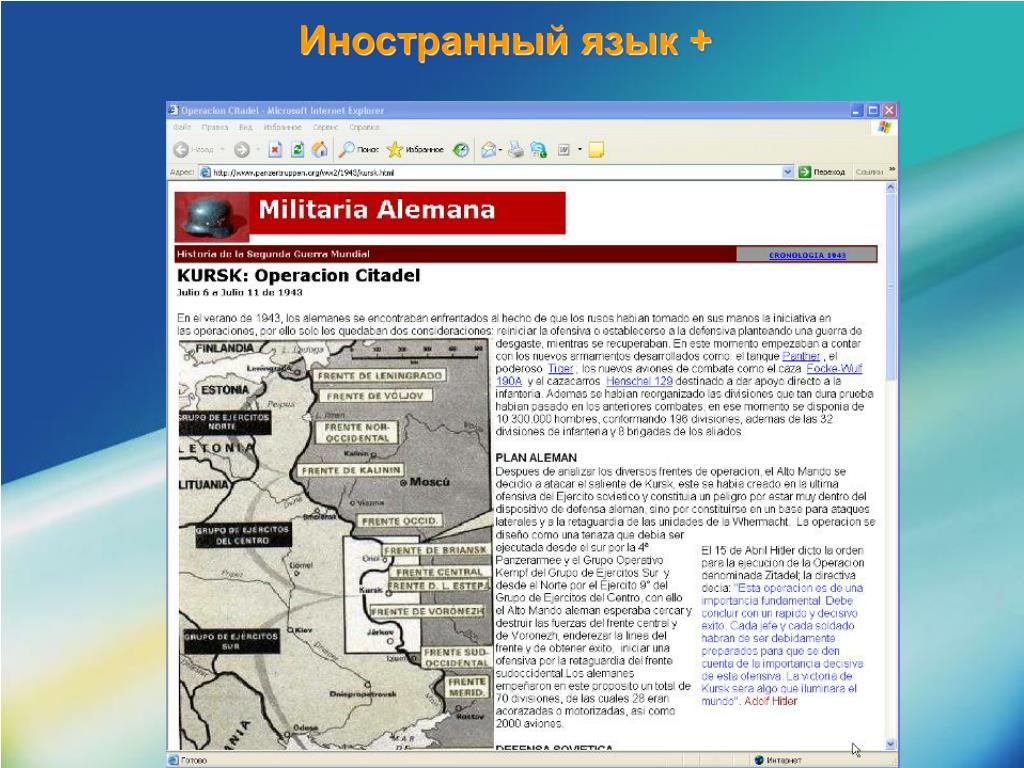Click the vertical scrollbar up arrow
The image size is (1024, 768).
point(891,188)
